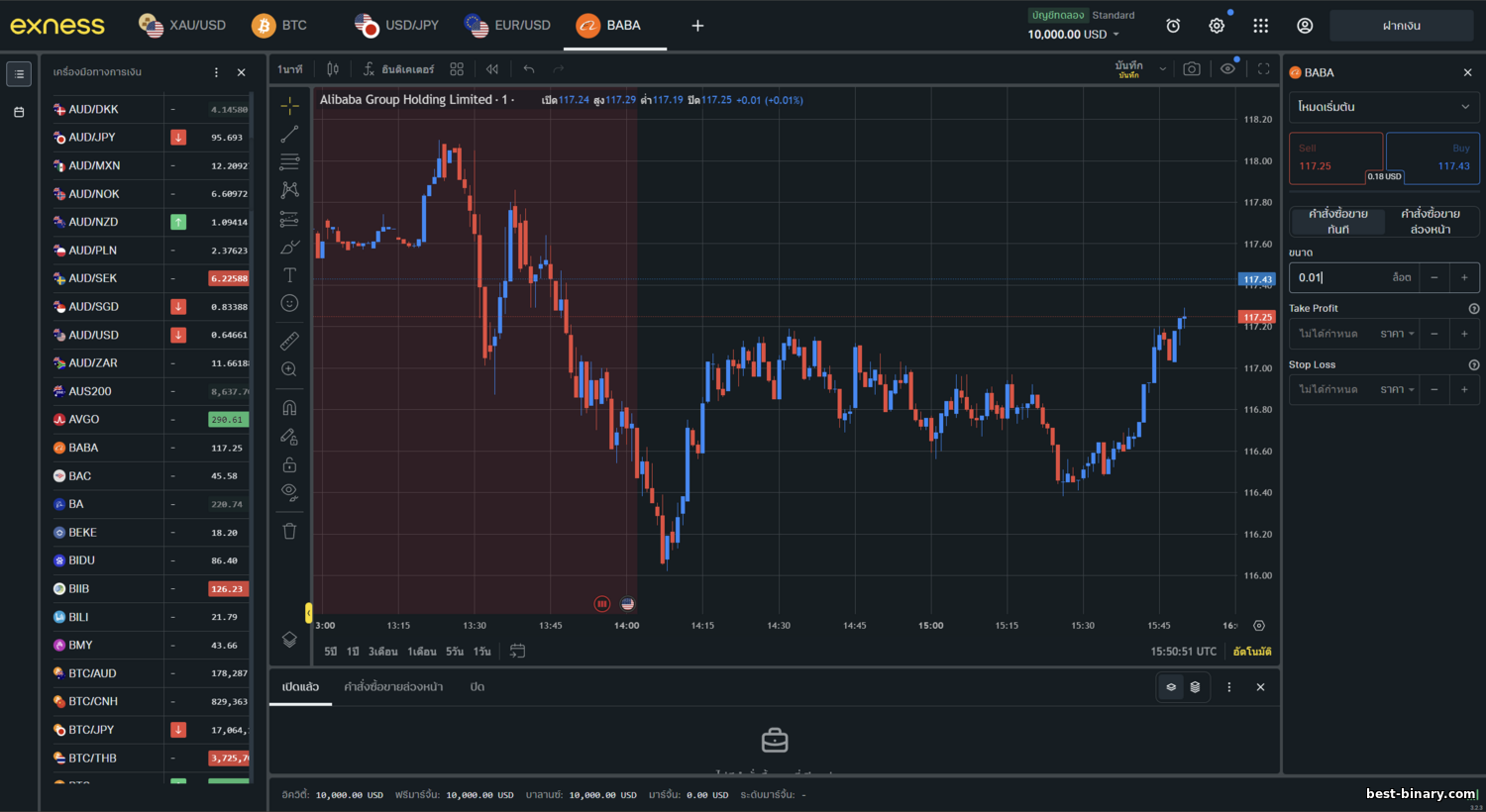Select AVGO in the instruments list
The height and width of the screenshot is (812, 1486).
84,420
